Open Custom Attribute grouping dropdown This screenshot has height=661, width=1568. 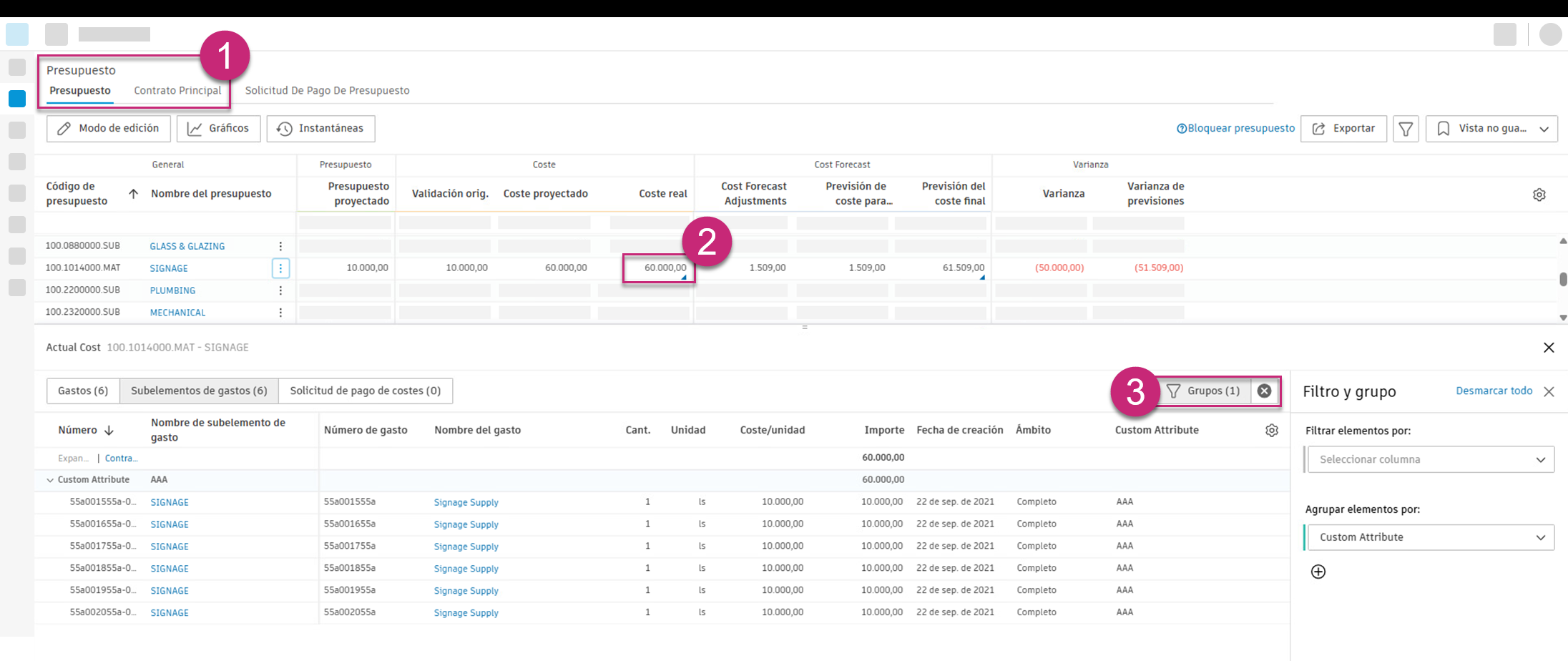tap(1431, 537)
